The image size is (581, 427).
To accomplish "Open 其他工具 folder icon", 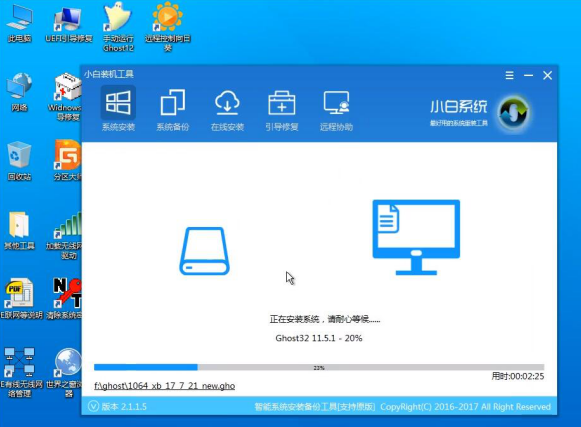I will pyautogui.click(x=19, y=230).
